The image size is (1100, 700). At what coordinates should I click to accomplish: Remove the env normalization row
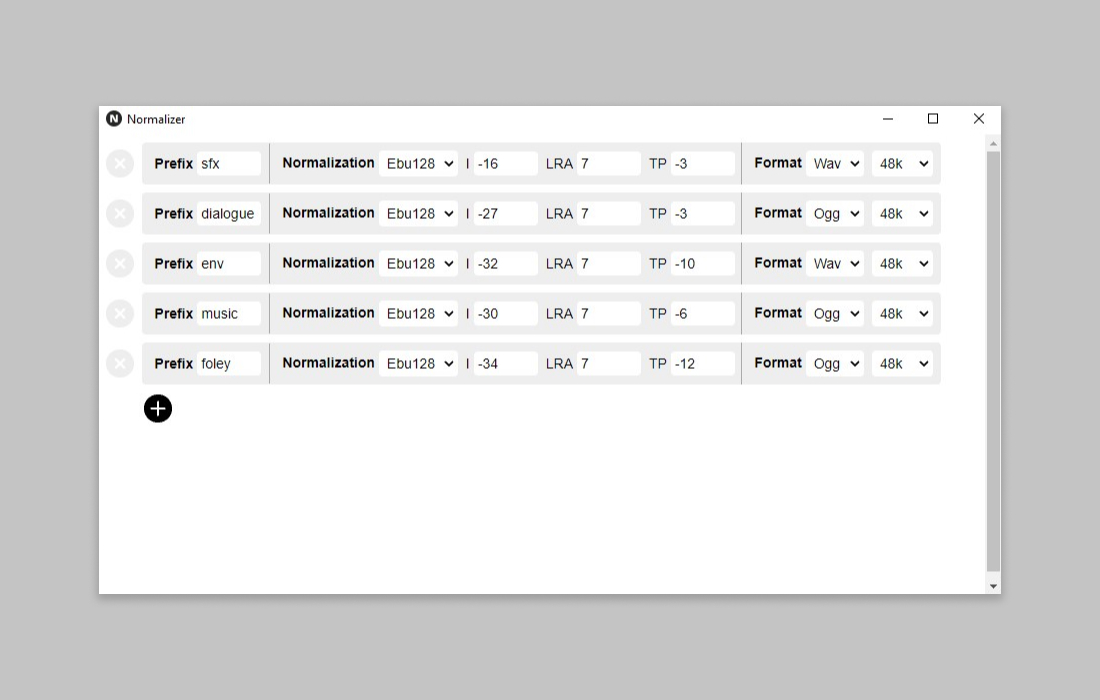119,263
